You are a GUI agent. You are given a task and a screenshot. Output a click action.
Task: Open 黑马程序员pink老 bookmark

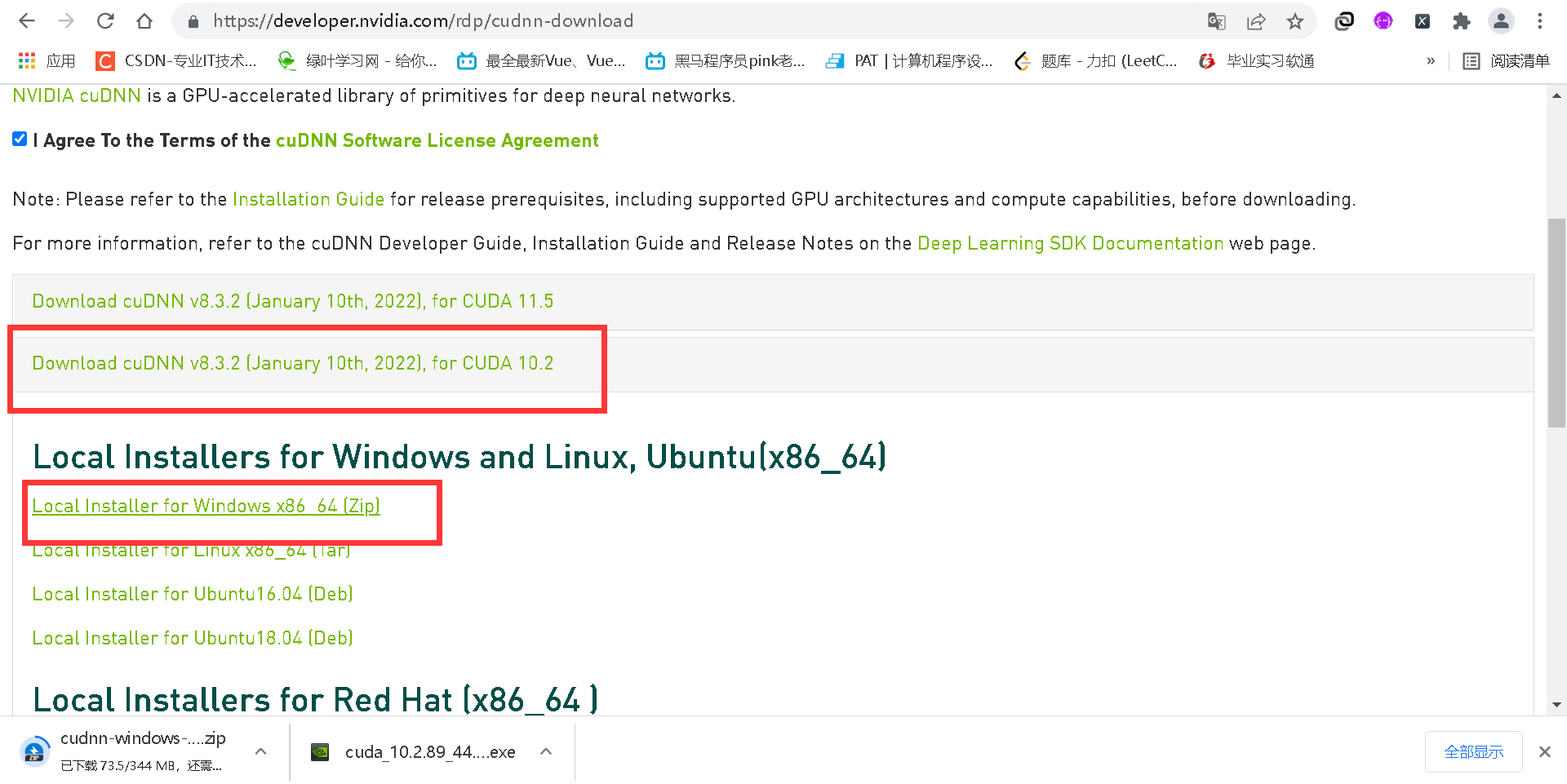pos(726,61)
